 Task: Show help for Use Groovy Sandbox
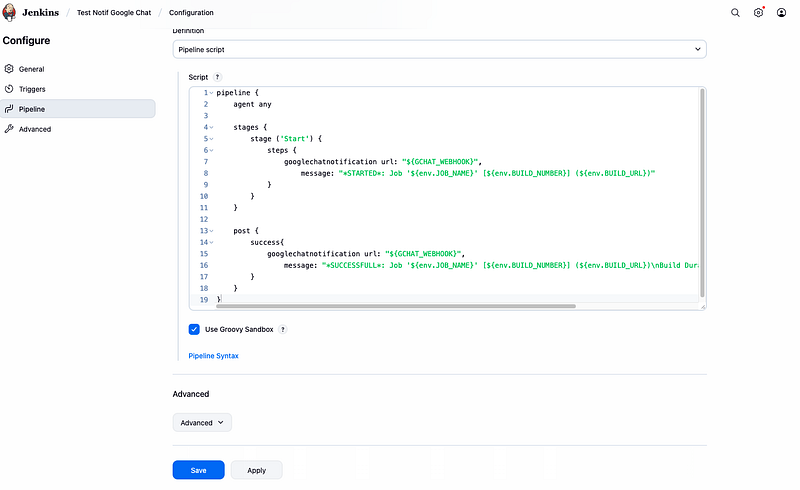(x=283, y=329)
